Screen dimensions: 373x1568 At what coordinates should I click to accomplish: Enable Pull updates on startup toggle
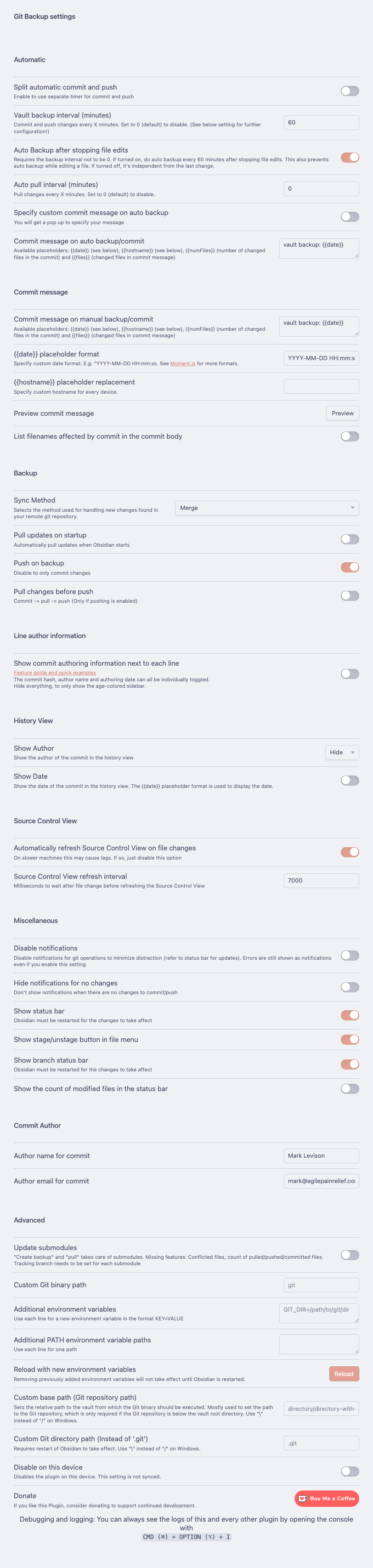pos(349,539)
